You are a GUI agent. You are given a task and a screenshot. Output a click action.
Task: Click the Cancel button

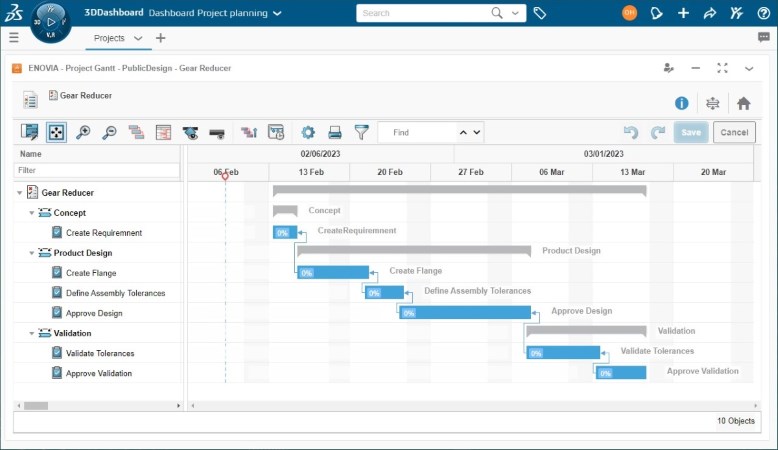(734, 132)
